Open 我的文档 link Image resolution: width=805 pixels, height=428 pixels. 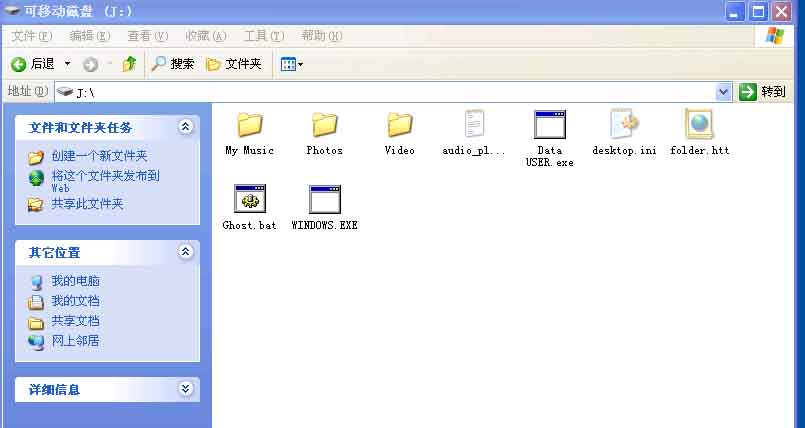point(75,301)
